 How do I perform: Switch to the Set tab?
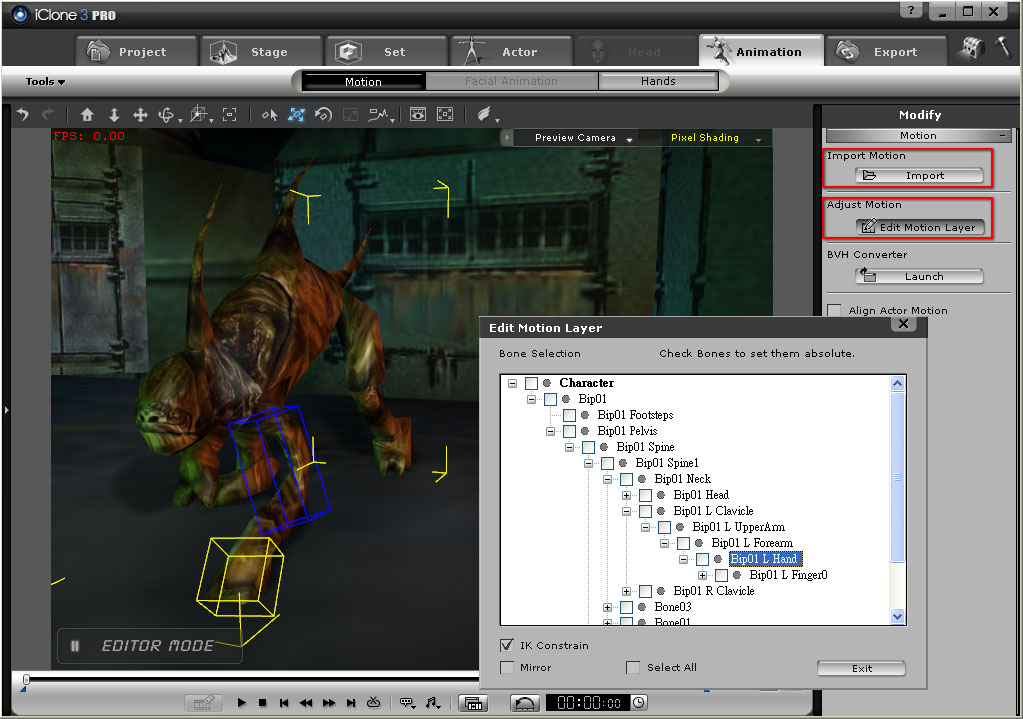386,52
